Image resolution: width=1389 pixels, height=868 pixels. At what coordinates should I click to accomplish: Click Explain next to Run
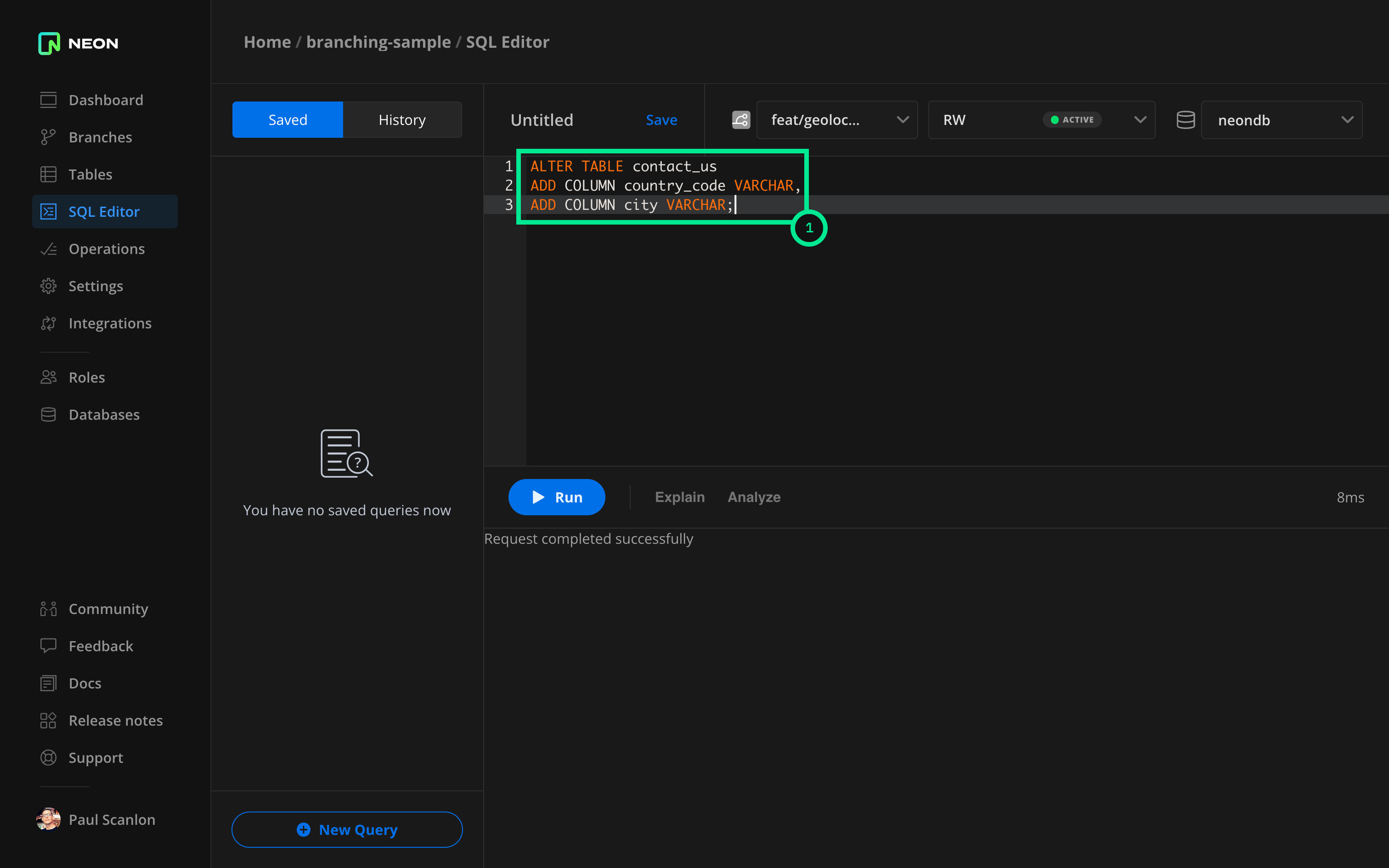click(x=680, y=497)
